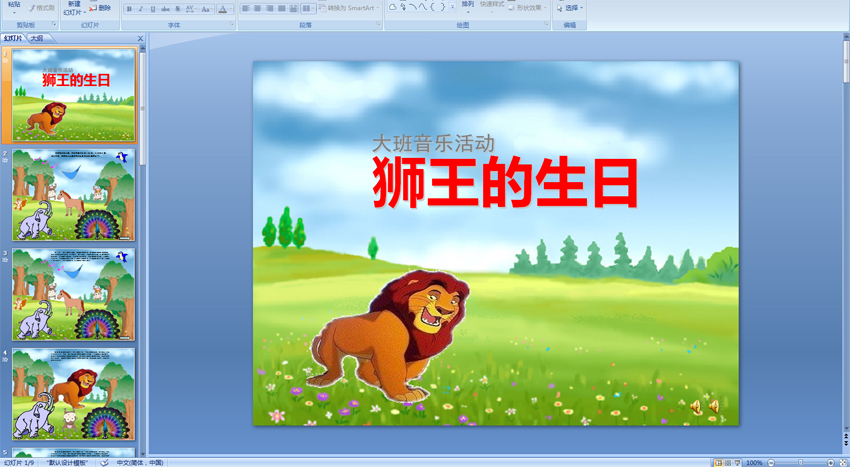Image resolution: width=850 pixels, height=467 pixels.
Task: Fit slide to current window button
Action: click(x=843, y=463)
